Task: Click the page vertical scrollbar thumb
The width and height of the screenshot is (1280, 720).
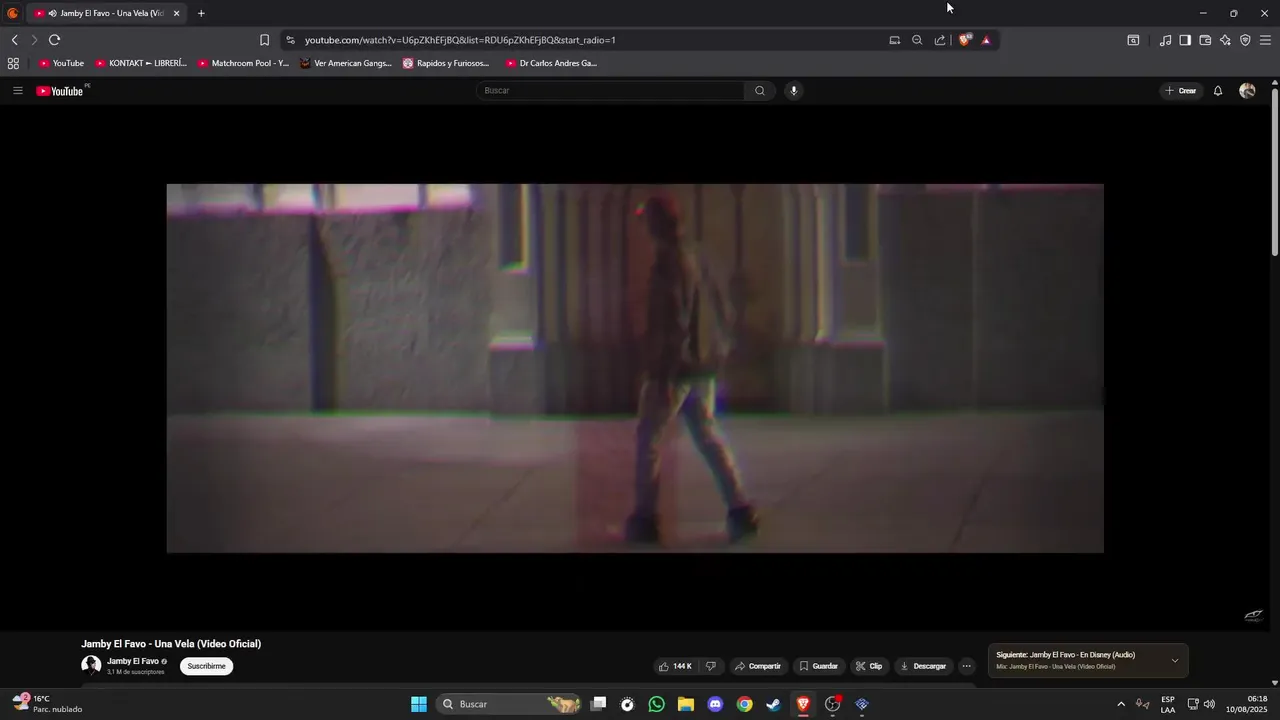Action: [x=1275, y=172]
